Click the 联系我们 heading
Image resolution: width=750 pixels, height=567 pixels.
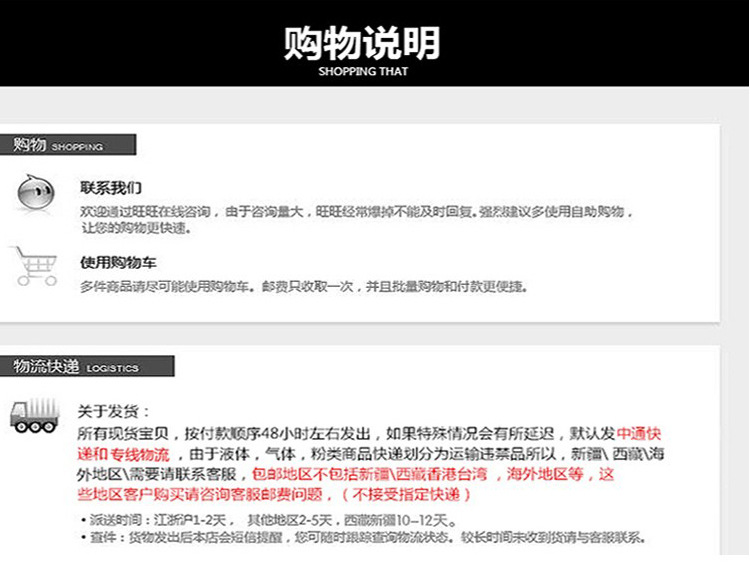pyautogui.click(x=111, y=188)
